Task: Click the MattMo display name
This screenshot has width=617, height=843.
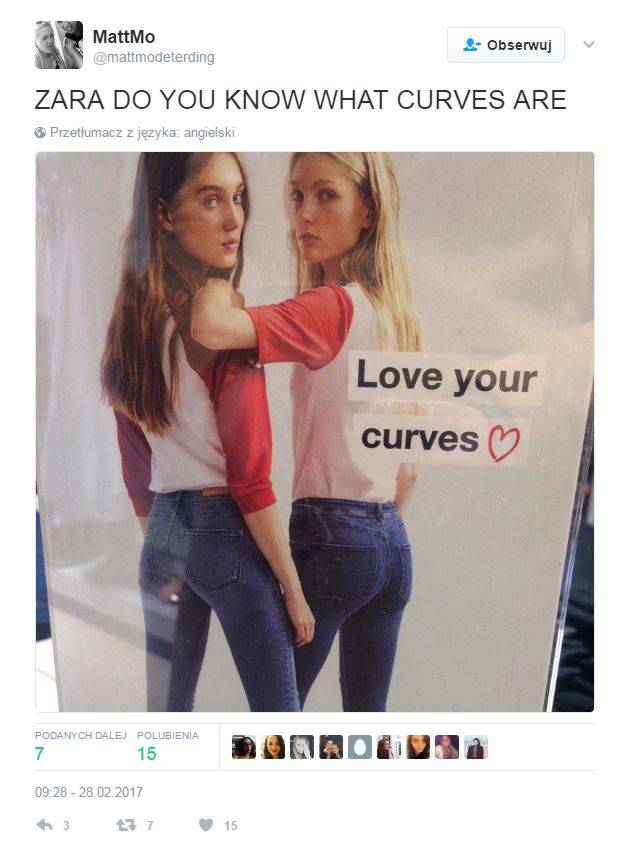Action: coord(124,37)
